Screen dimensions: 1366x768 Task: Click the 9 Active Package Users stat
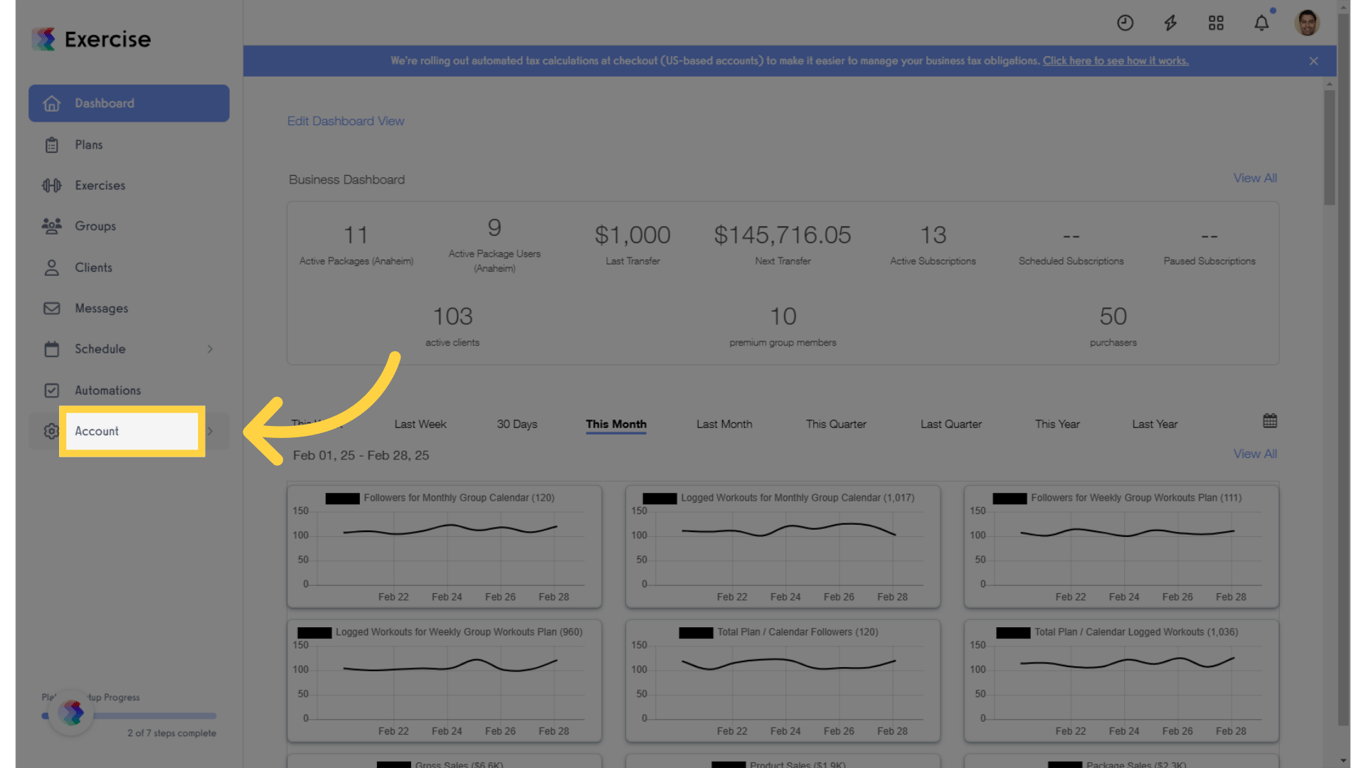494,245
